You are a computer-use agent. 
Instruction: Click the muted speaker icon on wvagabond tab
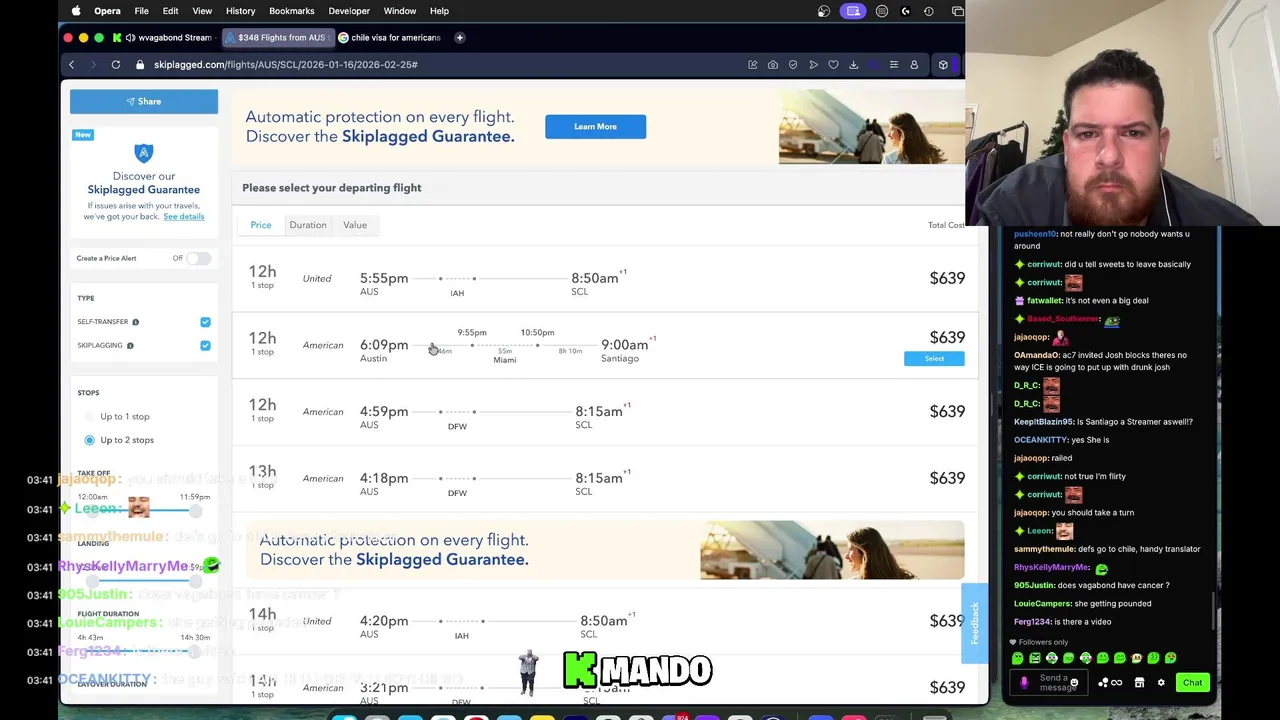pos(131,38)
